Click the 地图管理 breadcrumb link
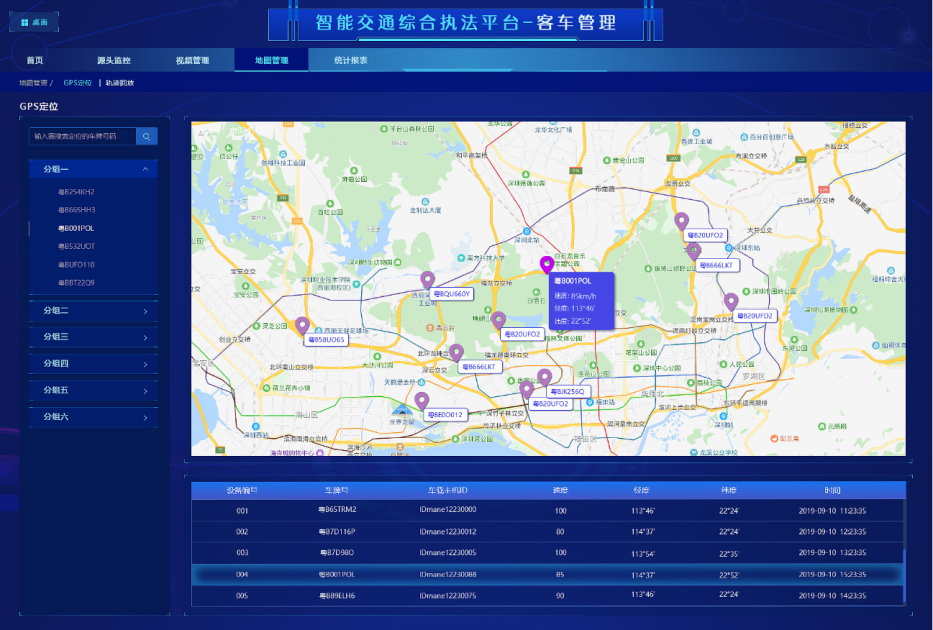 click(33, 83)
